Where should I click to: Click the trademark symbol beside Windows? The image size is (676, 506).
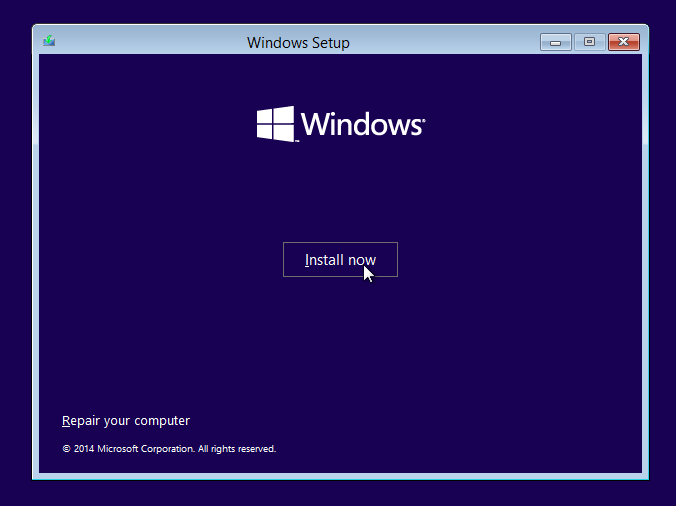pyautogui.click(x=424, y=118)
